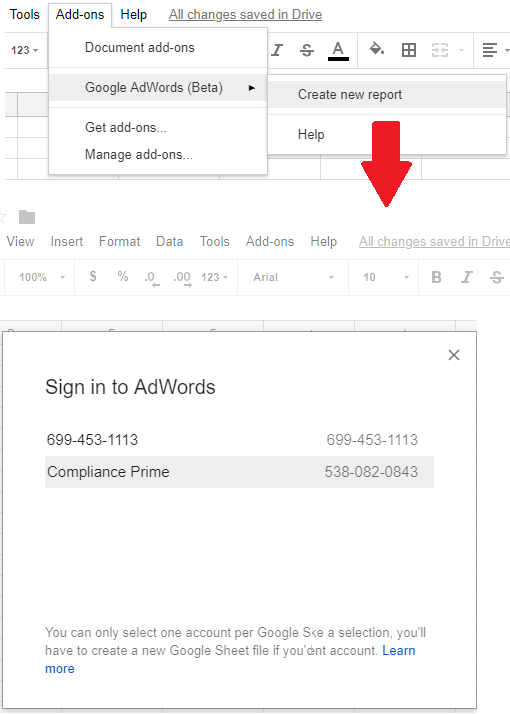Screen dimensions: 510x714
Task: Open the Tools menu in the lower menu bar
Action: (x=214, y=241)
